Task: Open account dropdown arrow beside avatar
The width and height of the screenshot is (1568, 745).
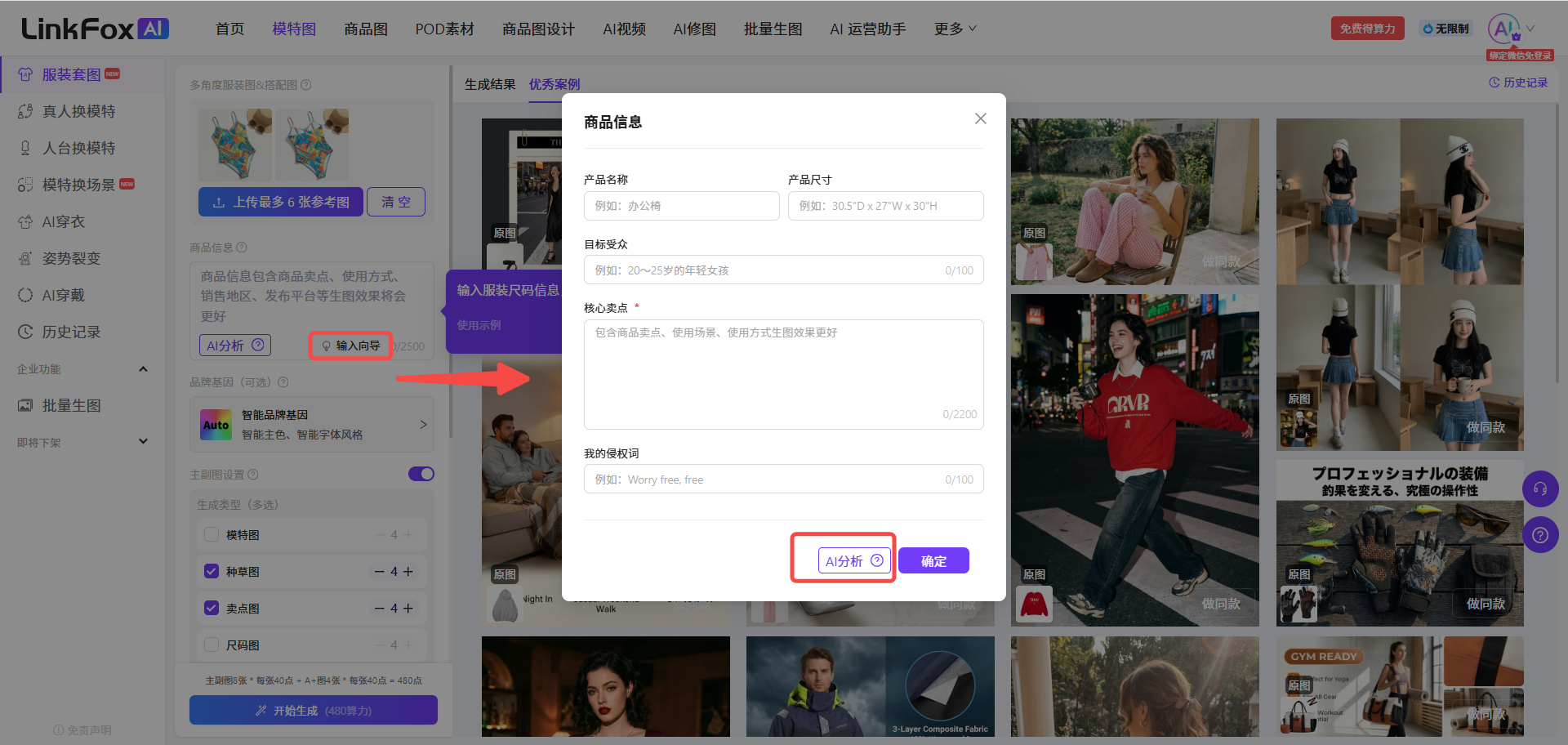Action: (1530, 29)
